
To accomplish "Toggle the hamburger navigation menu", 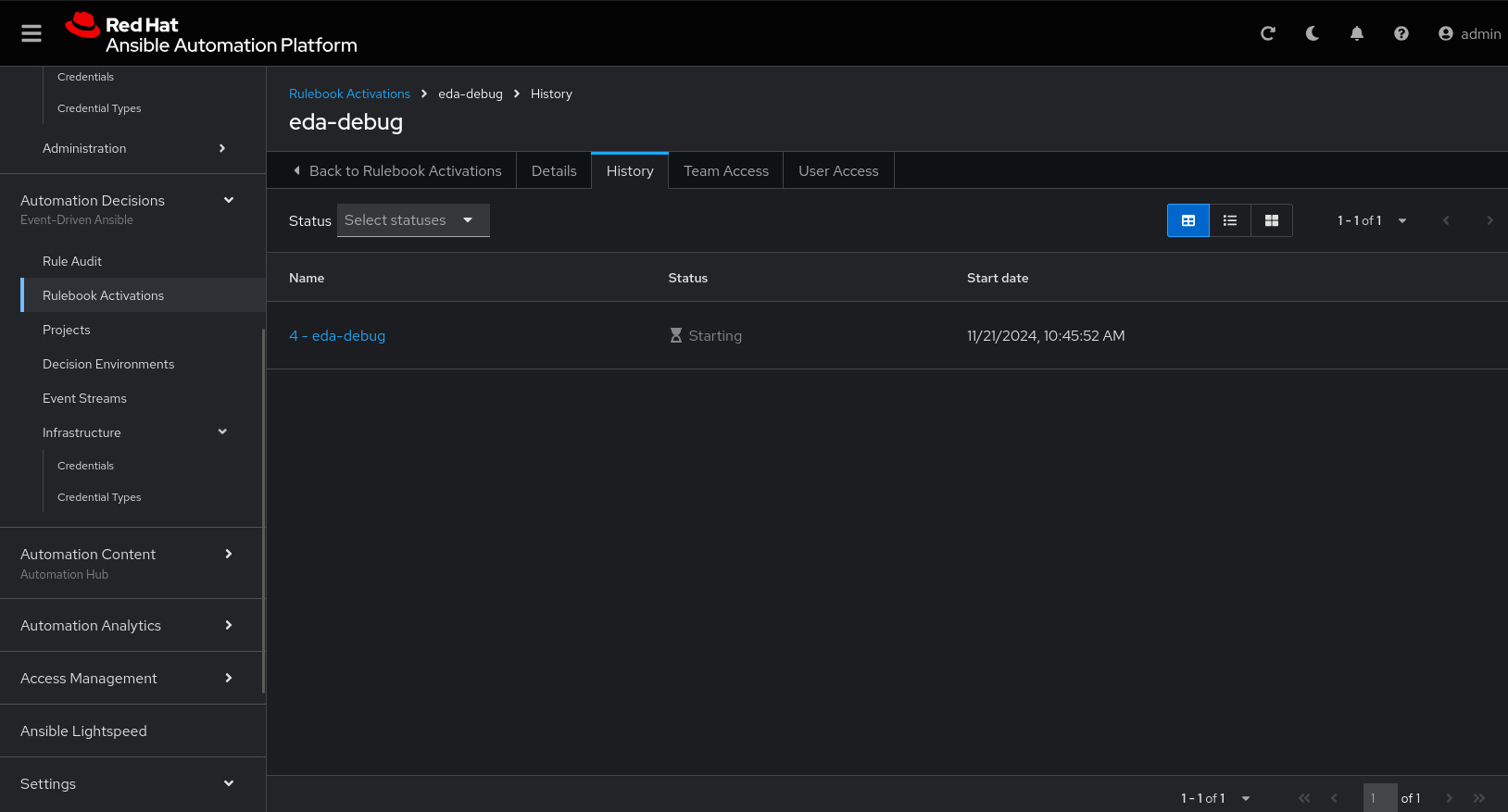I will coord(31,33).
